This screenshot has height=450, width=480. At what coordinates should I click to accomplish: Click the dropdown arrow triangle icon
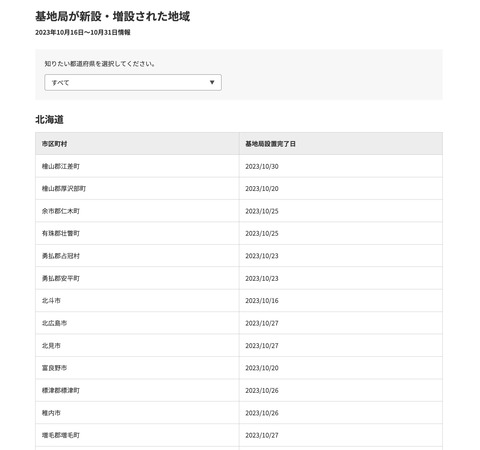click(x=212, y=82)
